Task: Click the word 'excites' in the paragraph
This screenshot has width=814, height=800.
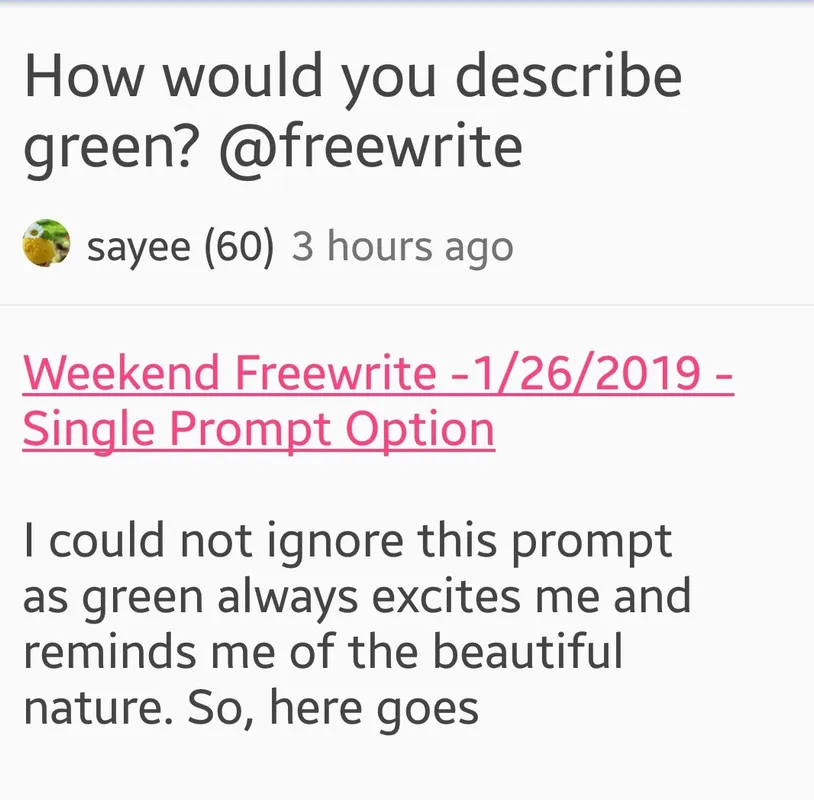Action: coord(445,597)
